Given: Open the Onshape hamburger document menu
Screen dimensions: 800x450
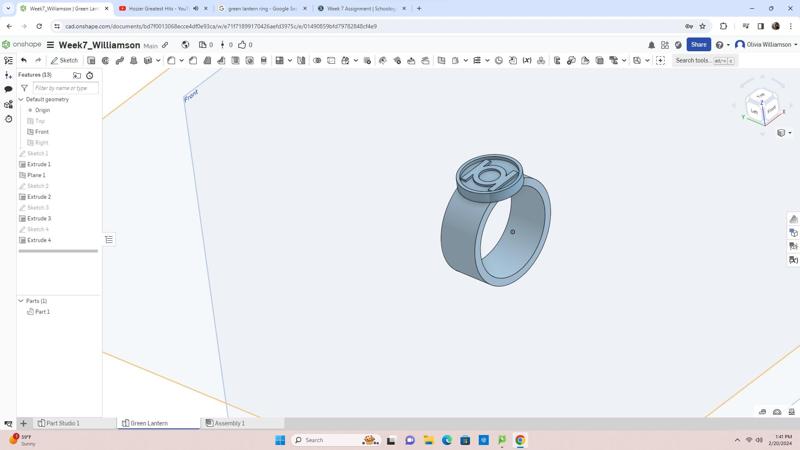Looking at the screenshot, I should pos(51,45).
